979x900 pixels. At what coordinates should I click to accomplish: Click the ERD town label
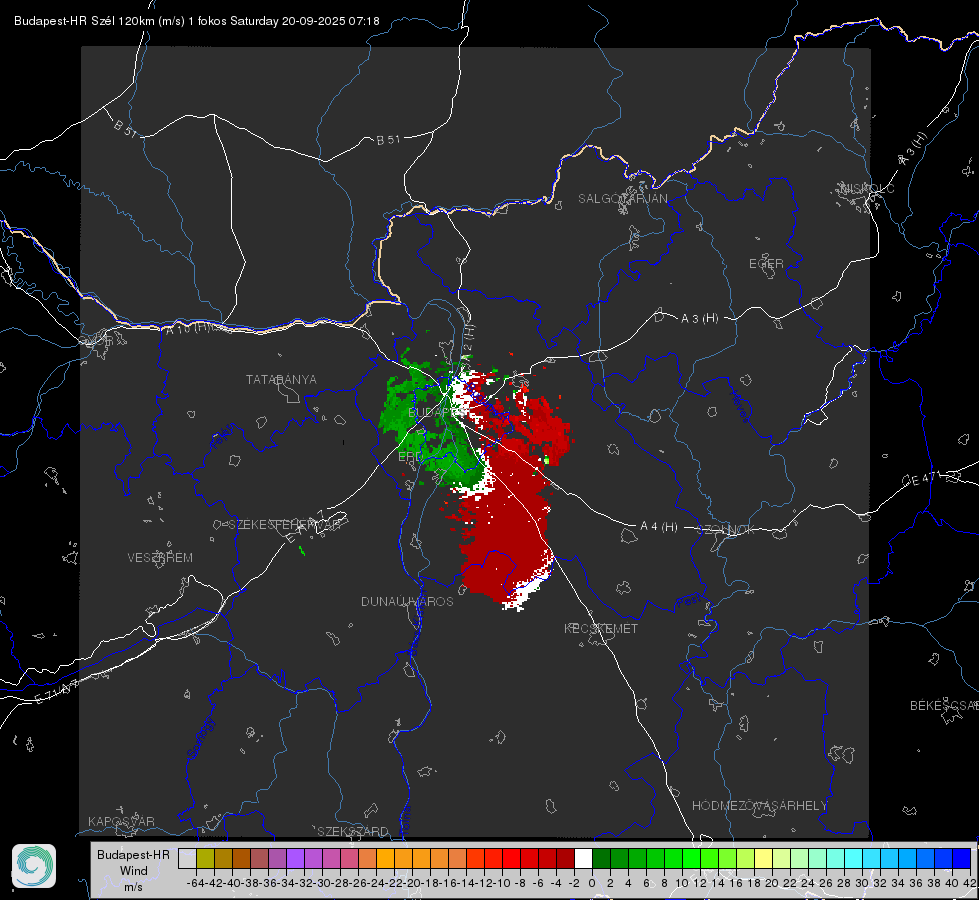pyautogui.click(x=410, y=457)
